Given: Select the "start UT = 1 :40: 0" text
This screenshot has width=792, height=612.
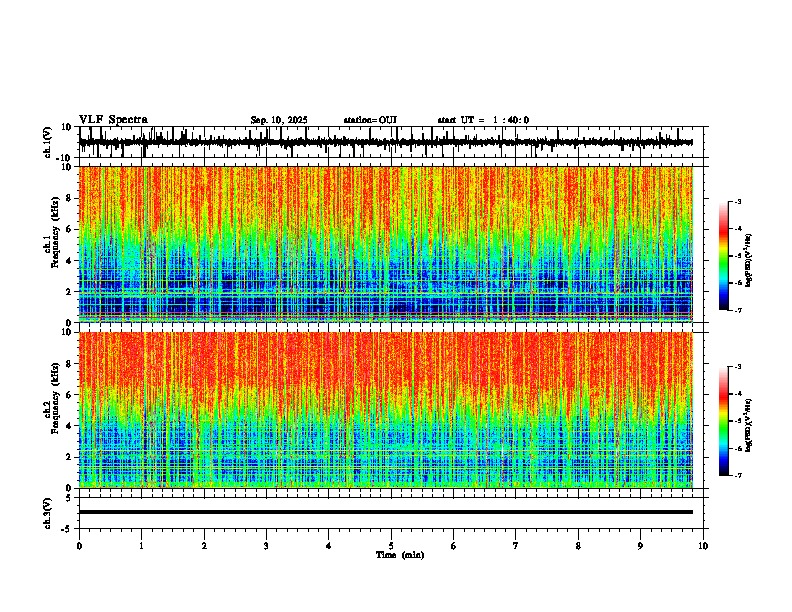Looking at the screenshot, I should (x=483, y=120).
